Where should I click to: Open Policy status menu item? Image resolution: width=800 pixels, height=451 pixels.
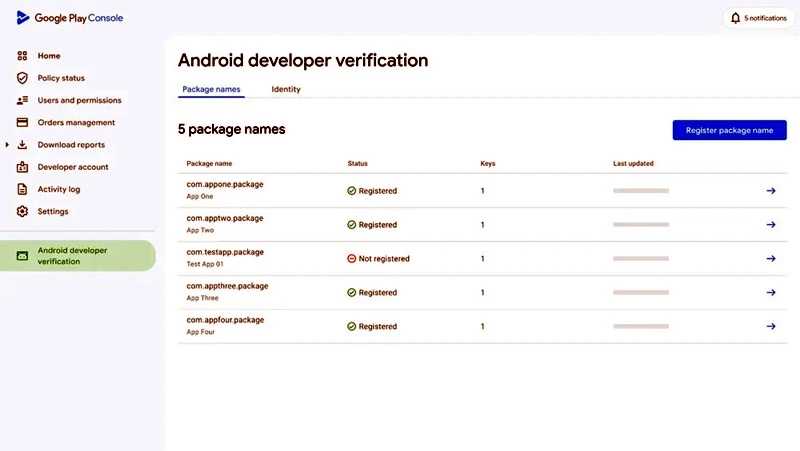(x=61, y=78)
